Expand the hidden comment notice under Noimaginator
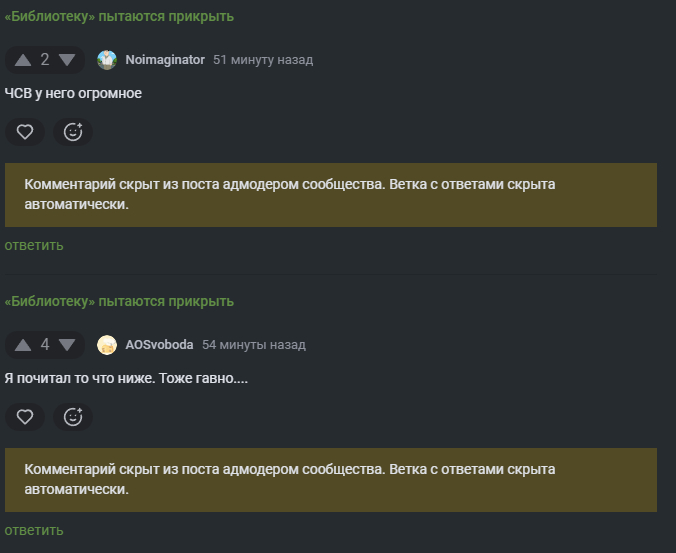This screenshot has width=676, height=553. (x=330, y=195)
